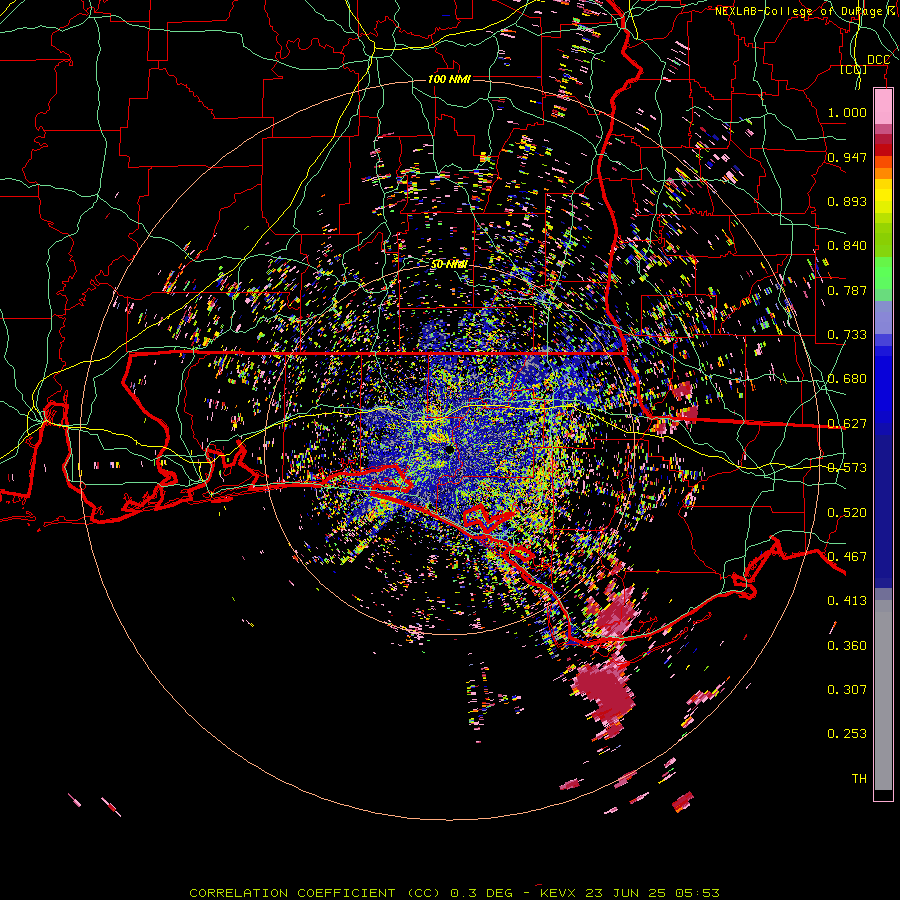Select the 0.733 legend value
This screenshot has width=900, height=900.
(x=847, y=334)
